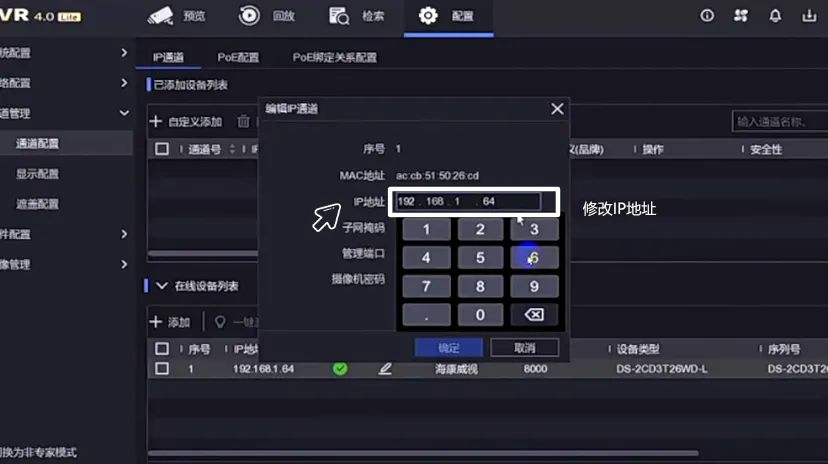Click the edit pencil icon for 192.168.1.64

coord(385,369)
